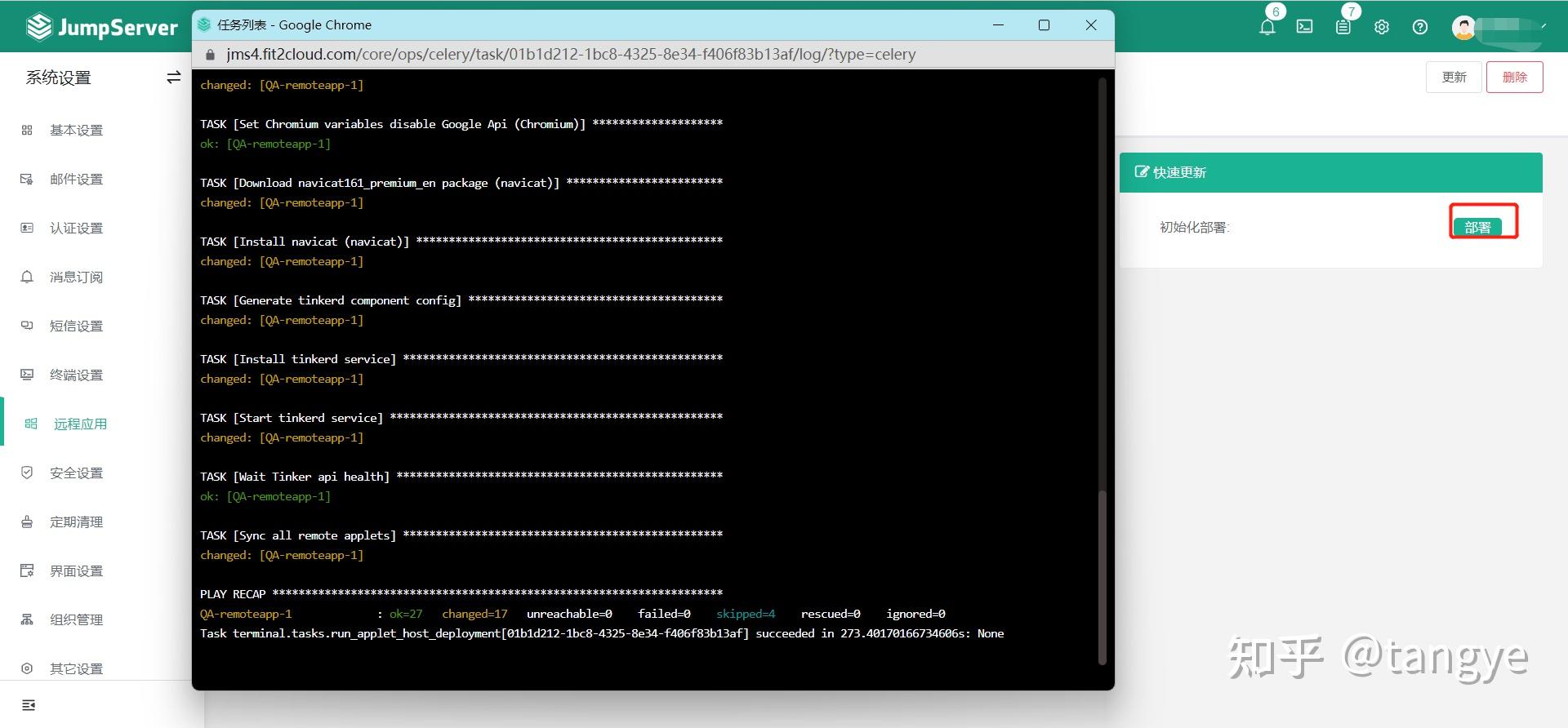Open 邮件设置 in the sidebar

pyautogui.click(x=76, y=180)
